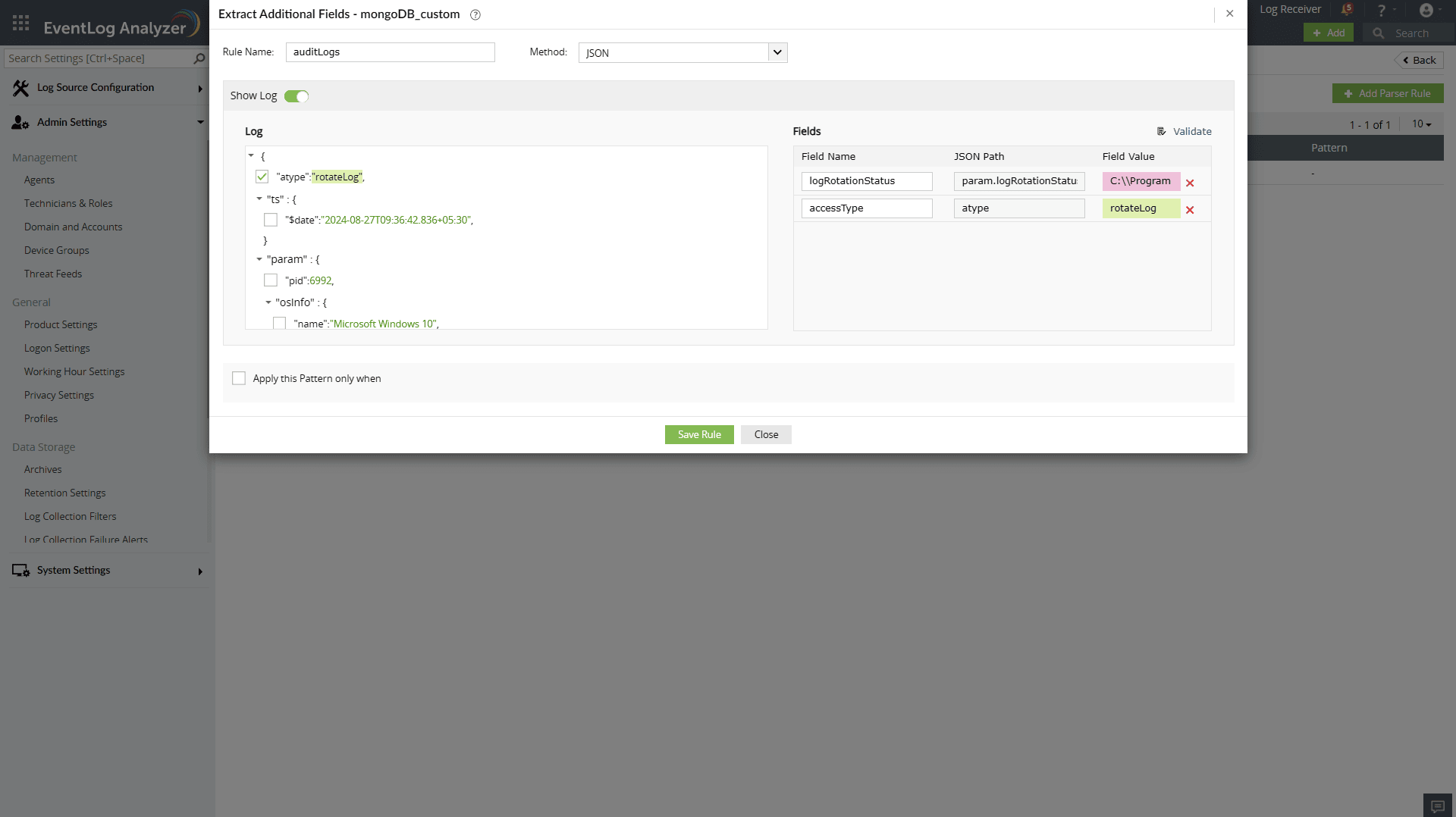Collapse the param tree node
This screenshot has height=817, width=1456.
pyautogui.click(x=259, y=259)
